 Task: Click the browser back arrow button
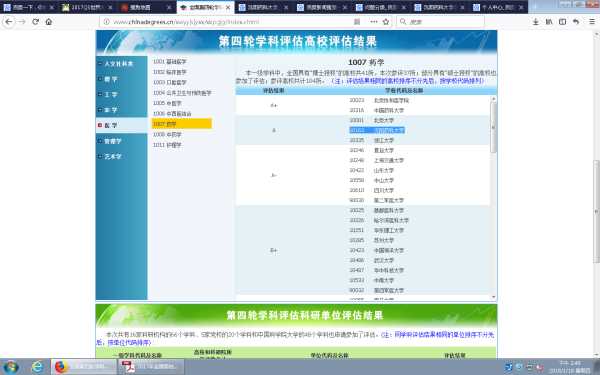click(x=9, y=22)
